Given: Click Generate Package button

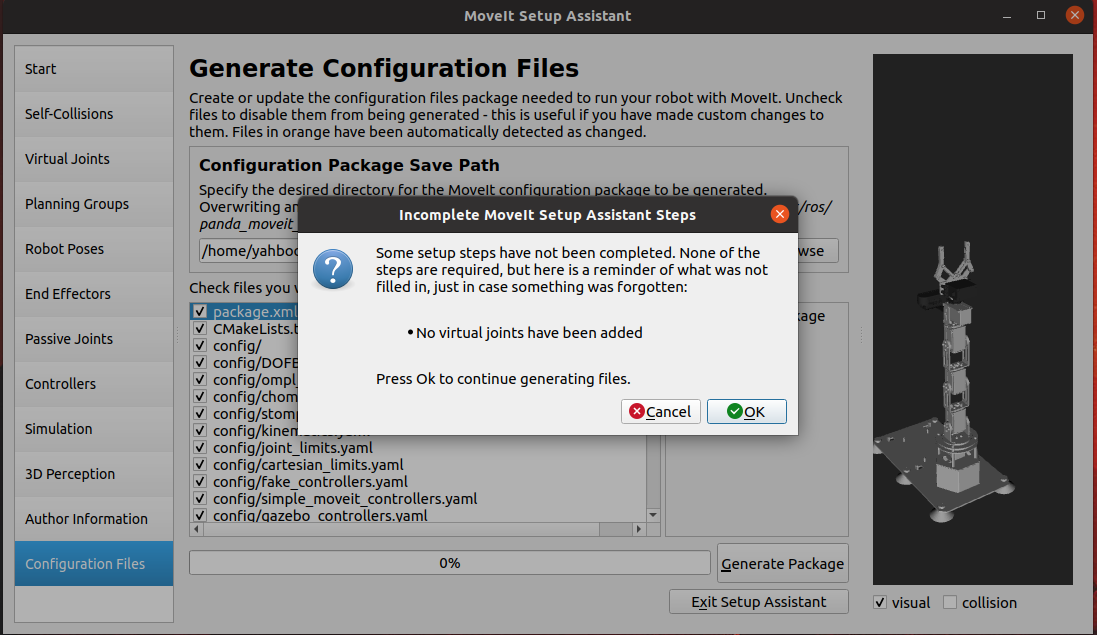Looking at the screenshot, I should [782, 563].
